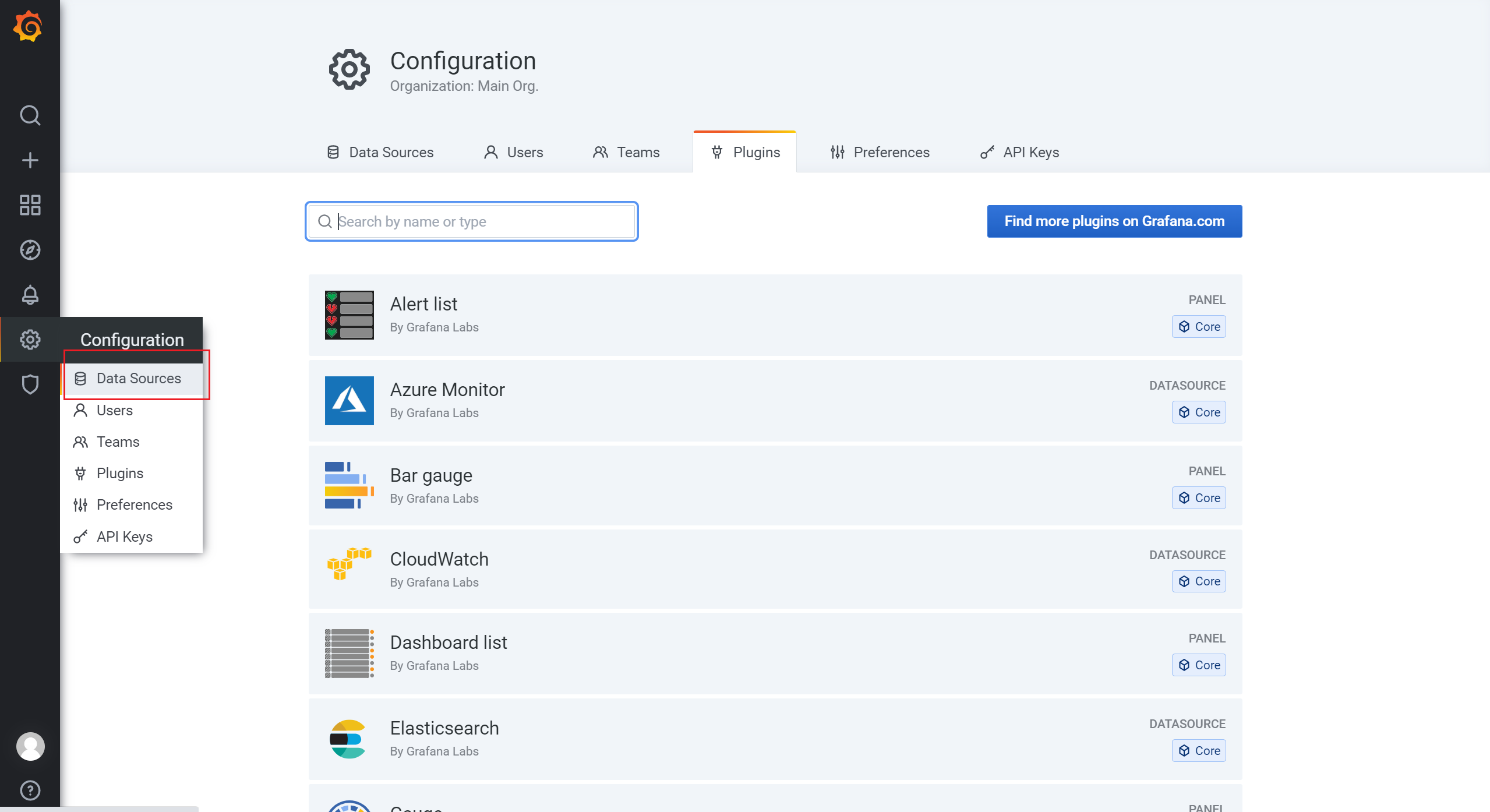Click the DATASOURCE label on CloudWatch
The width and height of the screenshot is (1490, 812).
click(x=1187, y=555)
